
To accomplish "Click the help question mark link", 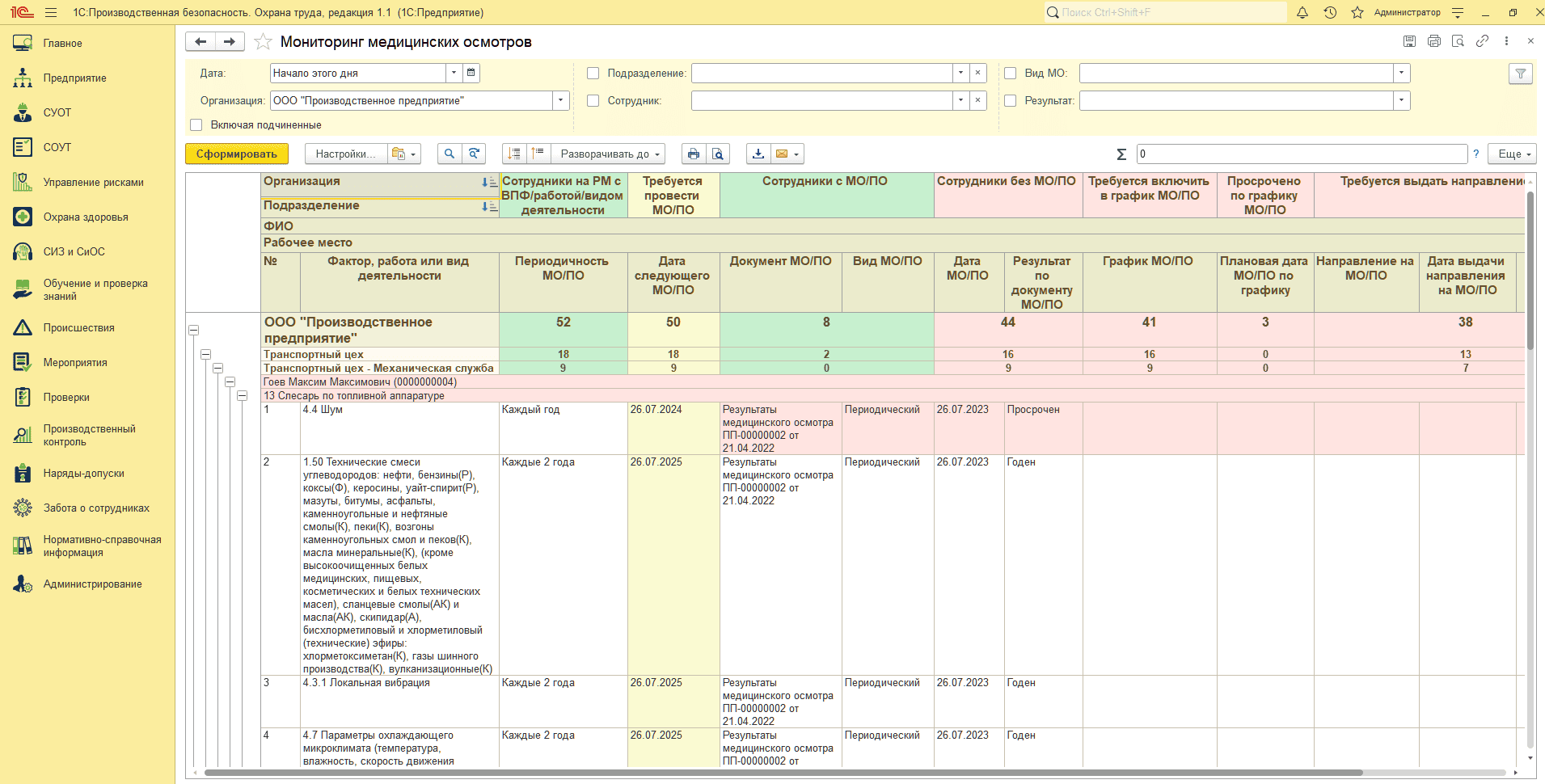I will pos(1475,154).
